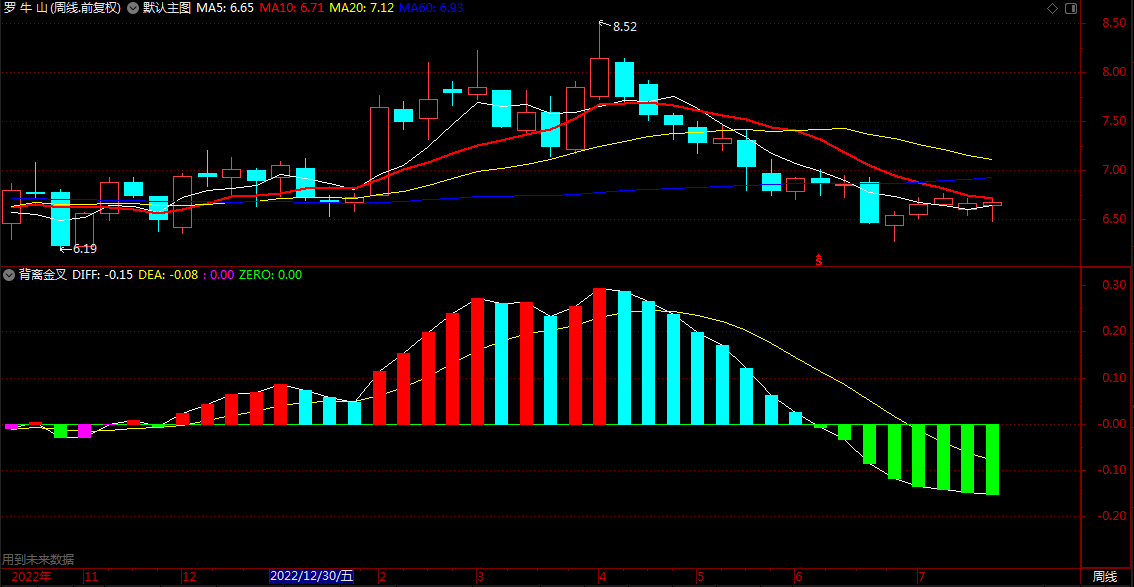1134x587 pixels.
Task: Click the tallest red MACD histogram bar
Action: point(600,356)
